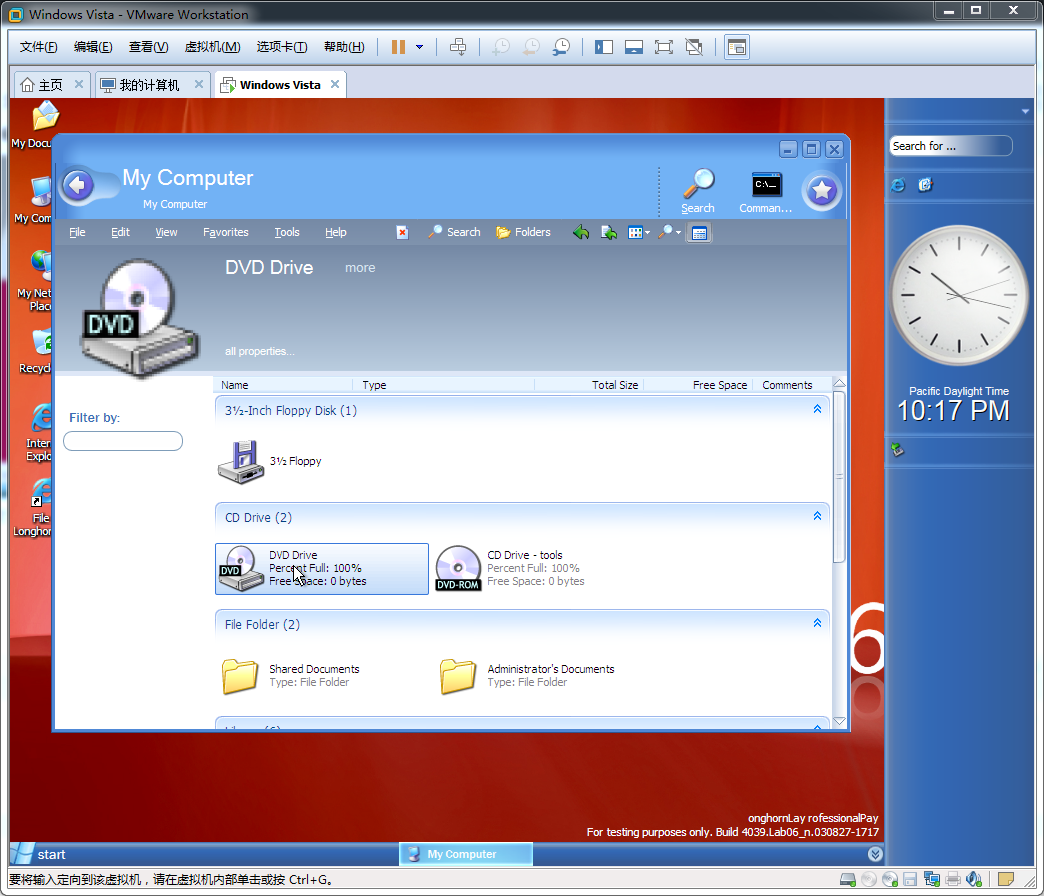
Task: Toggle VMware console view button
Action: pyautogui.click(x=737, y=47)
